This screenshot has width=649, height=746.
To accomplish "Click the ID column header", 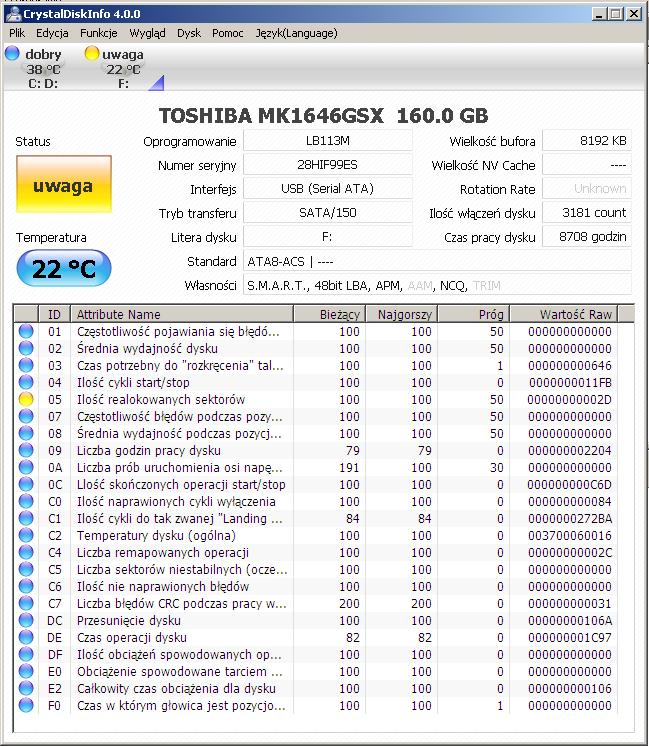I will (54, 314).
